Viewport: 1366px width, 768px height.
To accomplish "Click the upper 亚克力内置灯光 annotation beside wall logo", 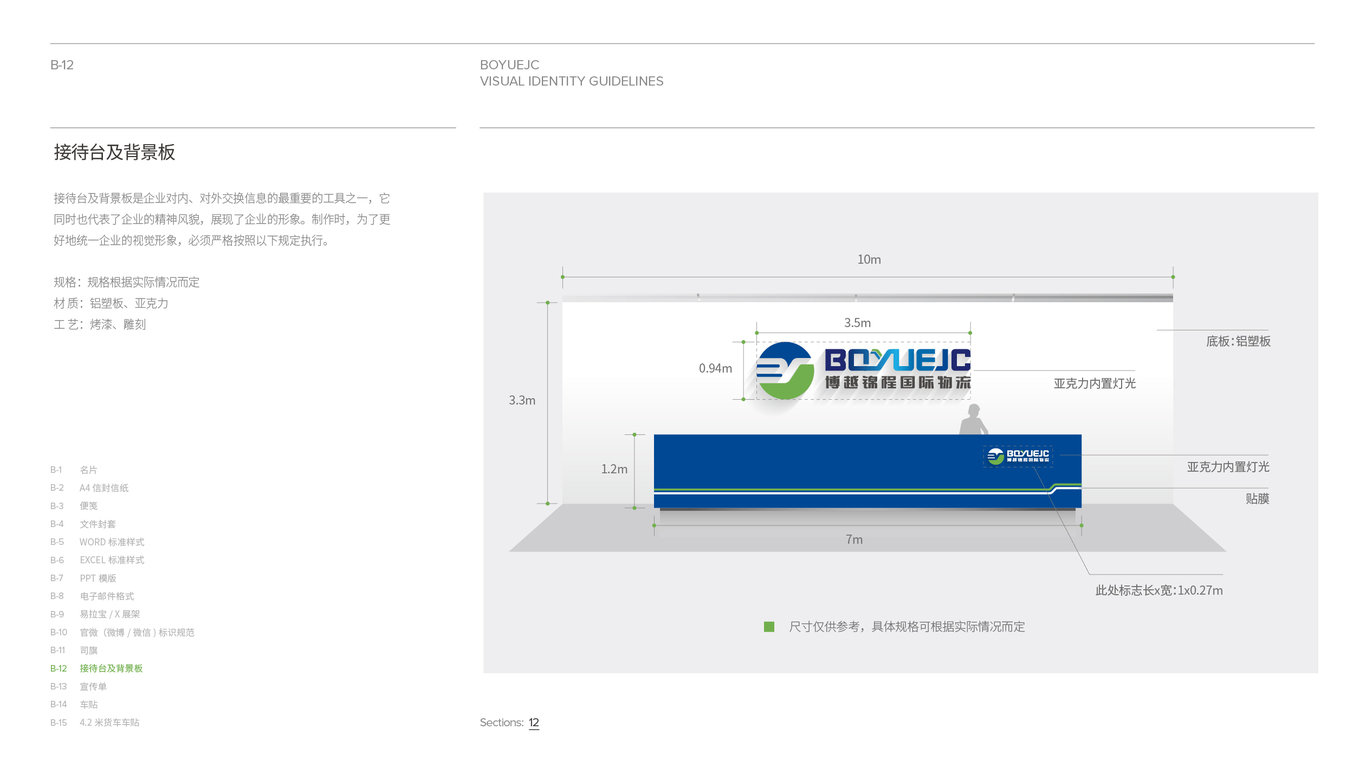I will pyautogui.click(x=1094, y=383).
